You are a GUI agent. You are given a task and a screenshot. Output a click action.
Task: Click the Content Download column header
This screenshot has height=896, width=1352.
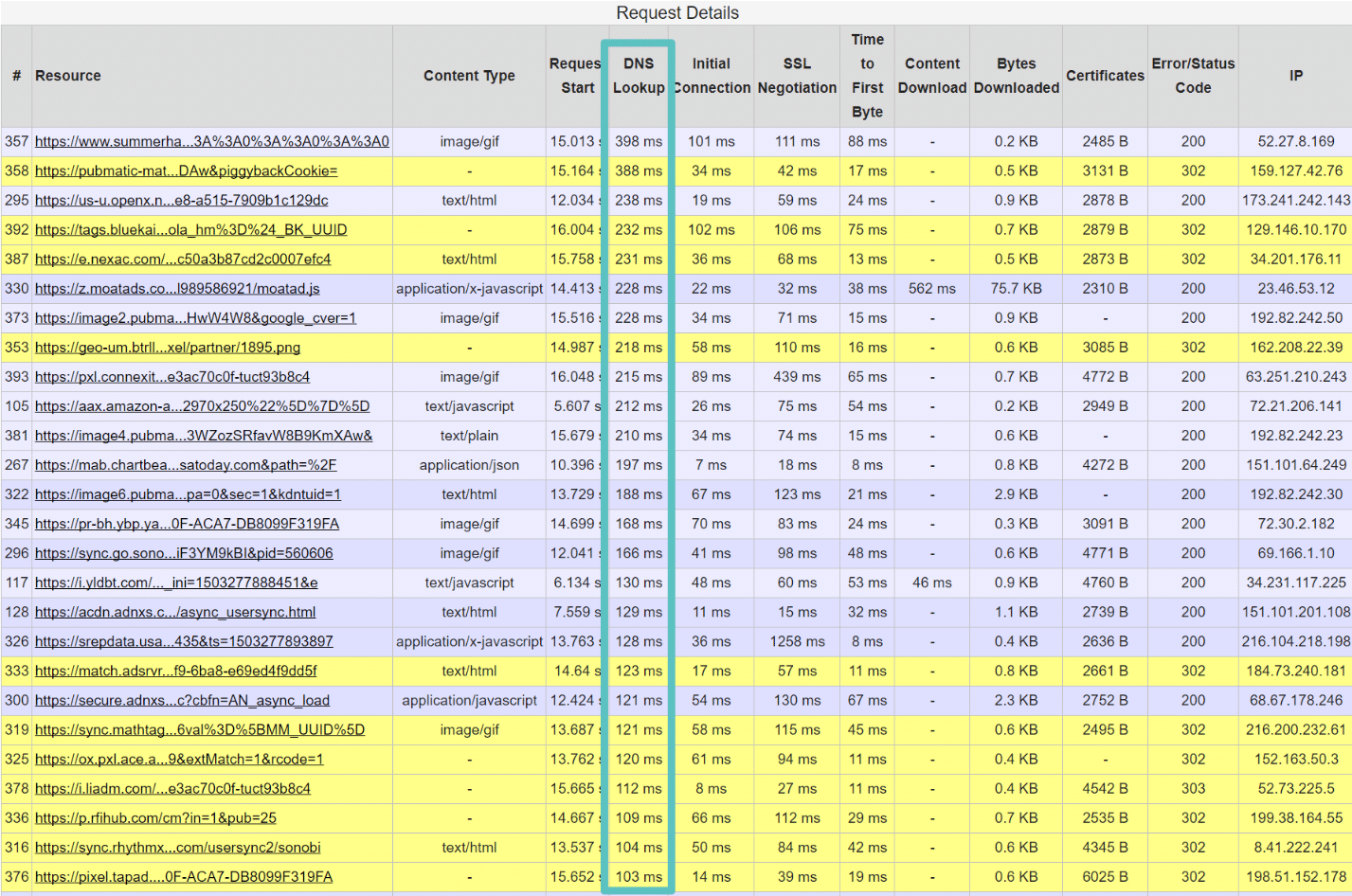[931, 75]
